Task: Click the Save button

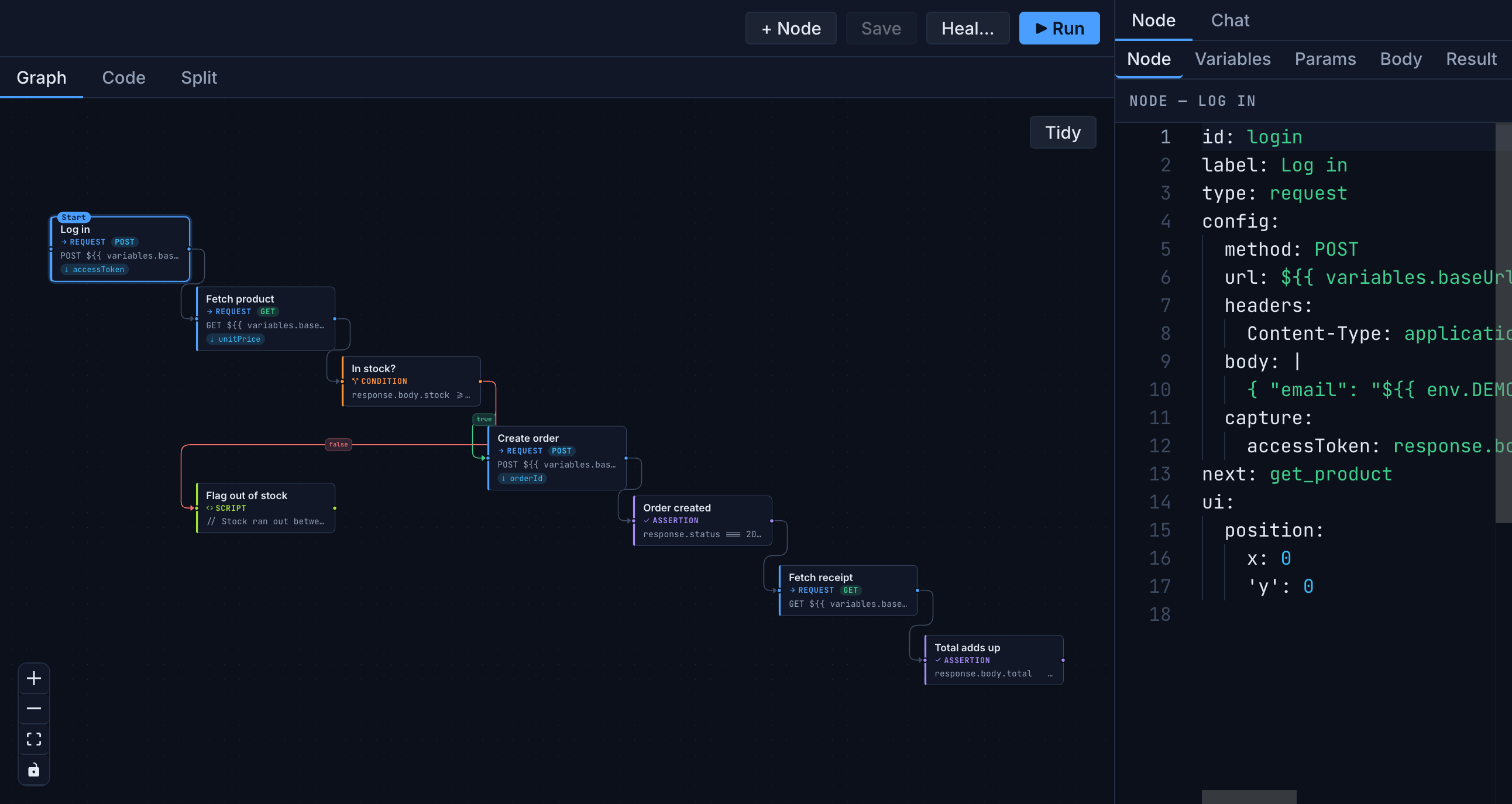Action: coord(881,28)
